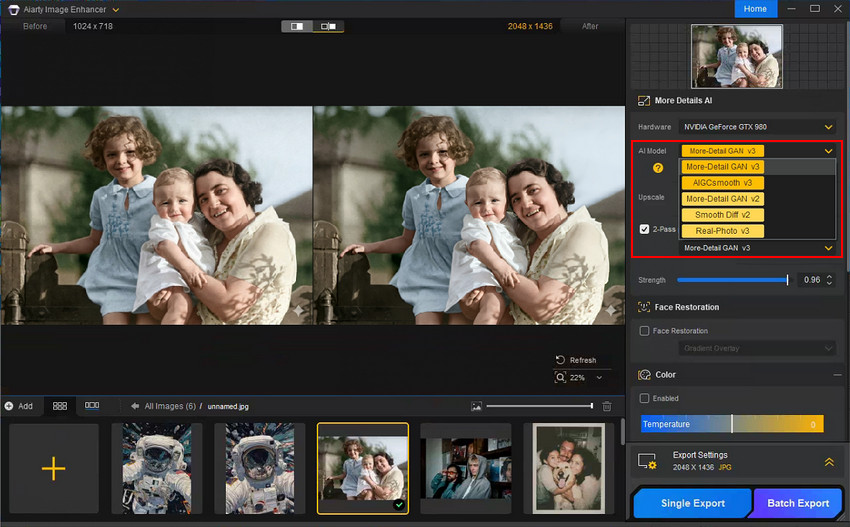The height and width of the screenshot is (527, 850).
Task: Adjust the Temperature slider
Action: click(732, 424)
